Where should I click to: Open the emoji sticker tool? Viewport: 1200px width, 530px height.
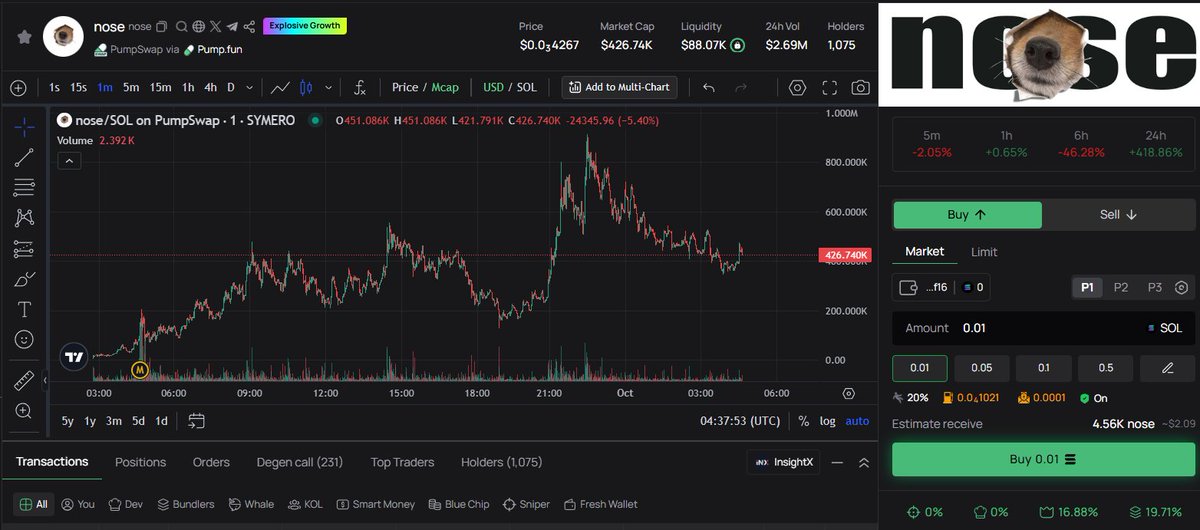[25, 340]
